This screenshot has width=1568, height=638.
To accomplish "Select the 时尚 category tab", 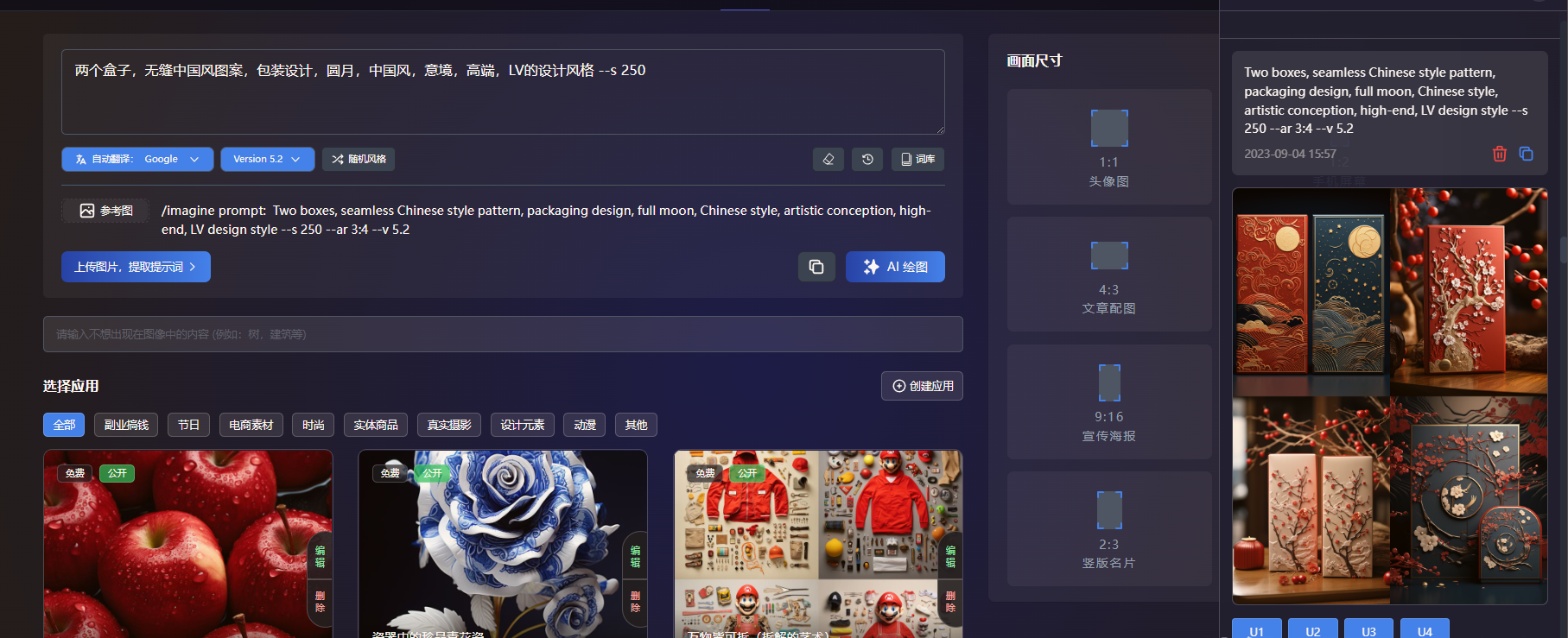I will [x=313, y=425].
